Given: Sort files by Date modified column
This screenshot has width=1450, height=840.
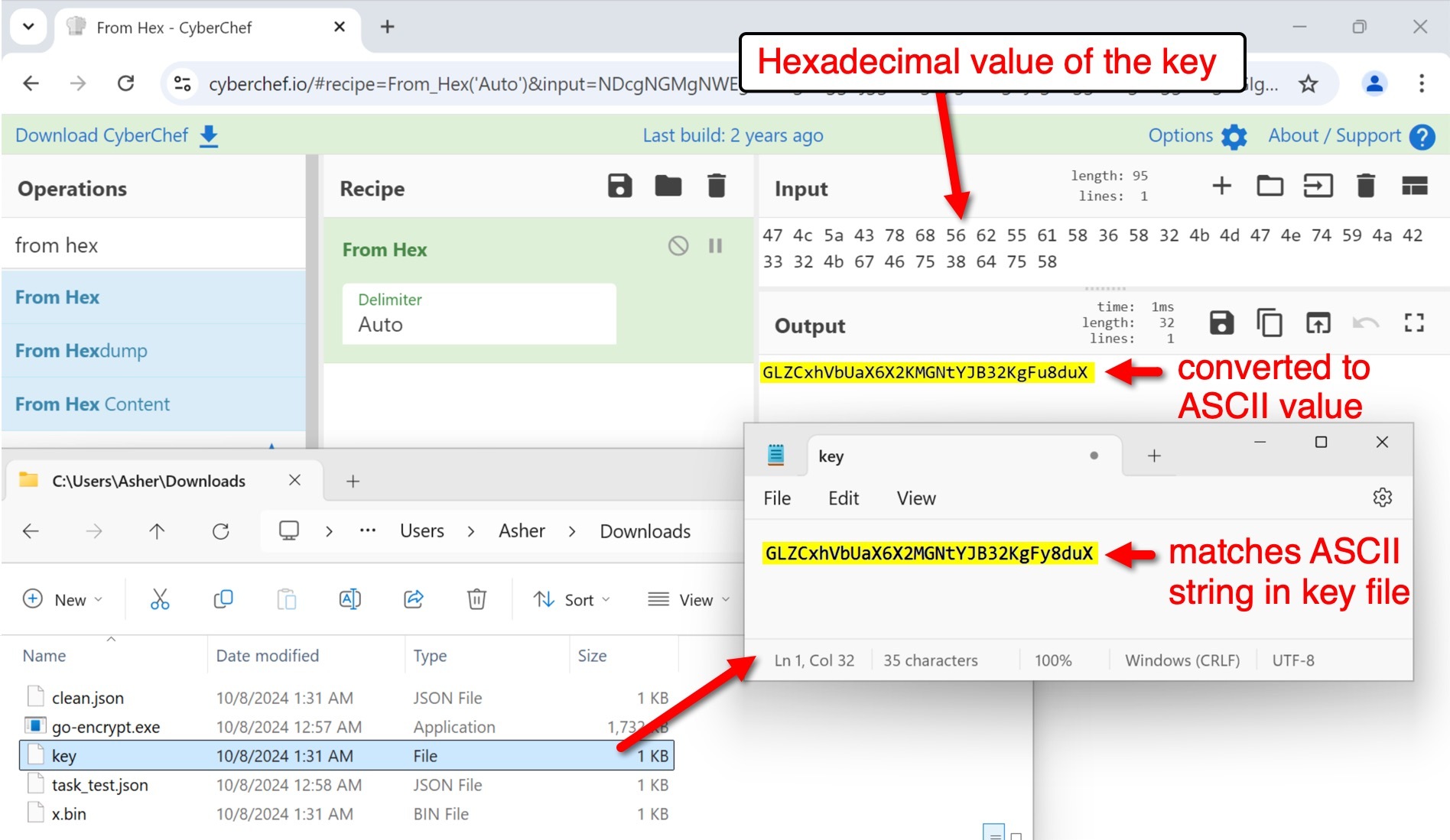Looking at the screenshot, I should coord(306,656).
